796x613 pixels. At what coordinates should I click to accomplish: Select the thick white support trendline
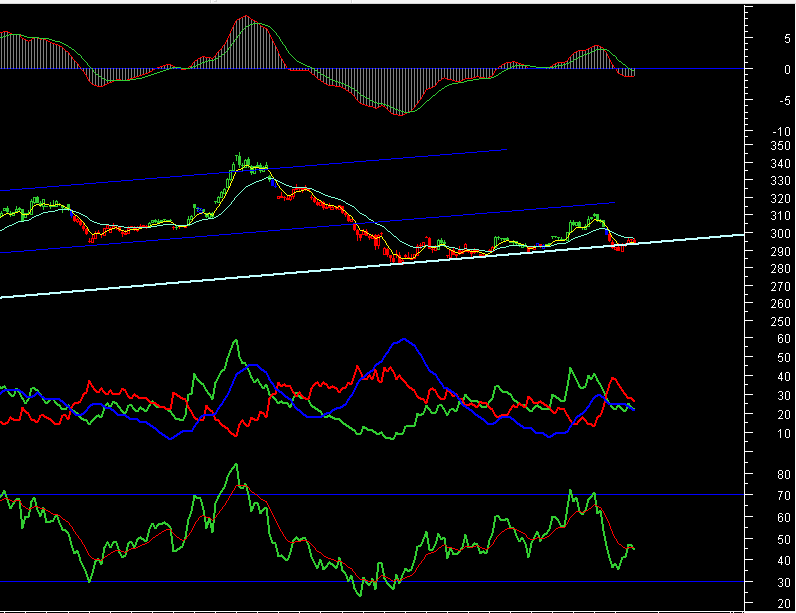[x=372, y=266]
